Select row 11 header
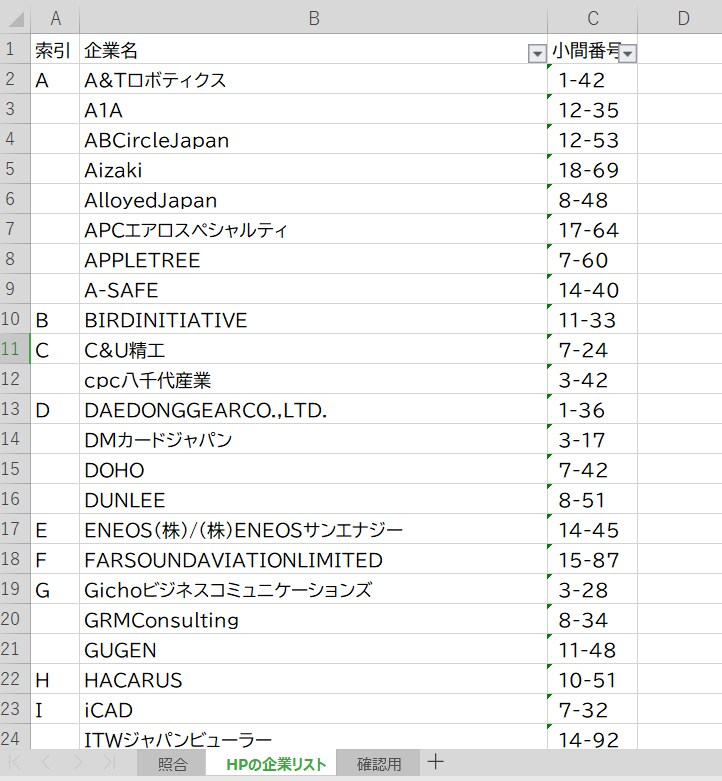 coord(15,349)
